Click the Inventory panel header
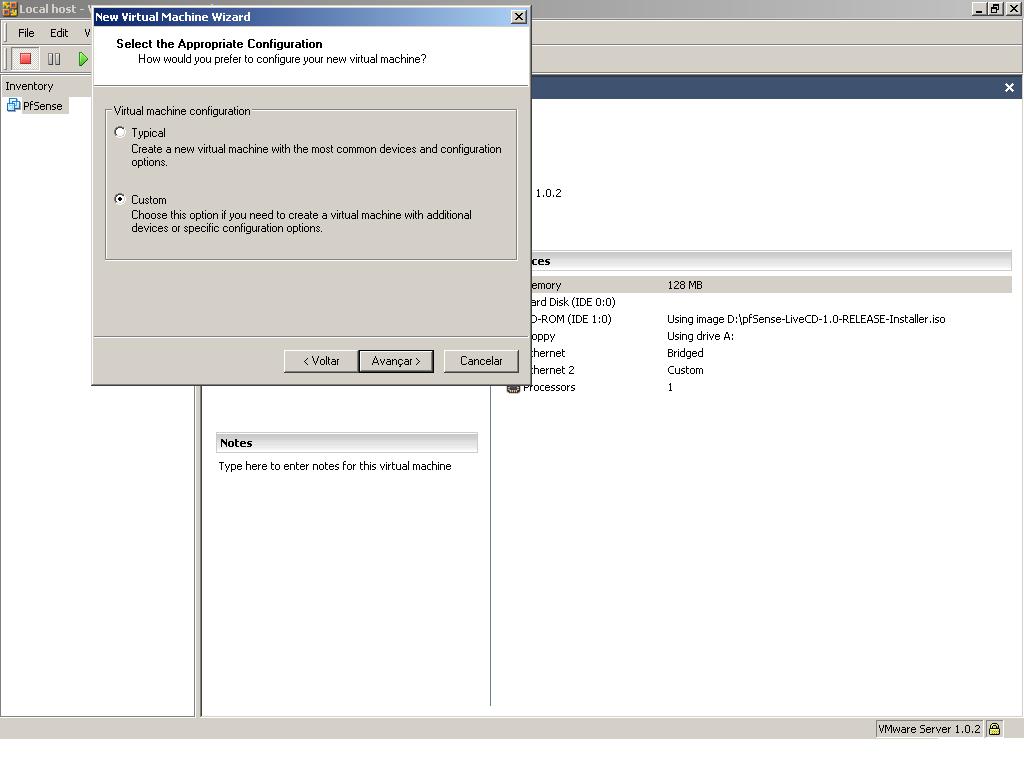 [46, 86]
